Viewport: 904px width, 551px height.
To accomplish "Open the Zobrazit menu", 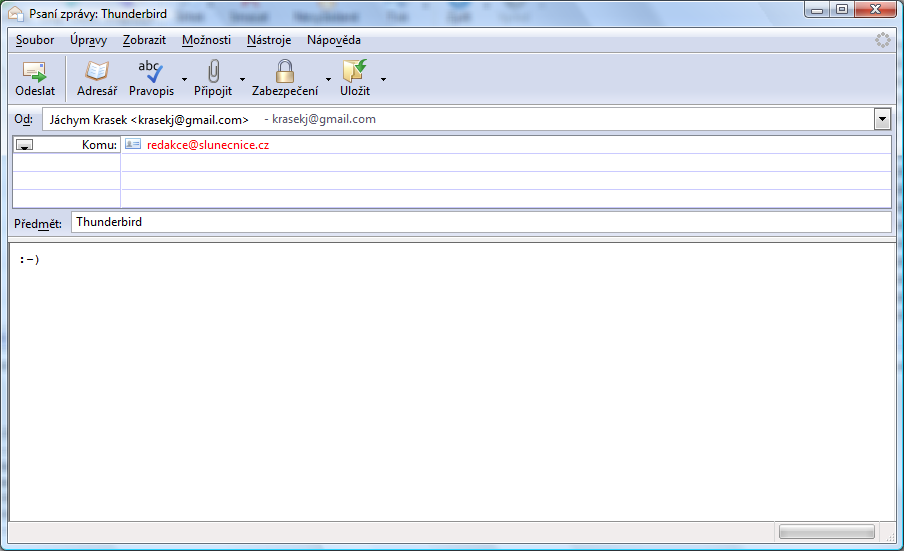I will click(144, 40).
